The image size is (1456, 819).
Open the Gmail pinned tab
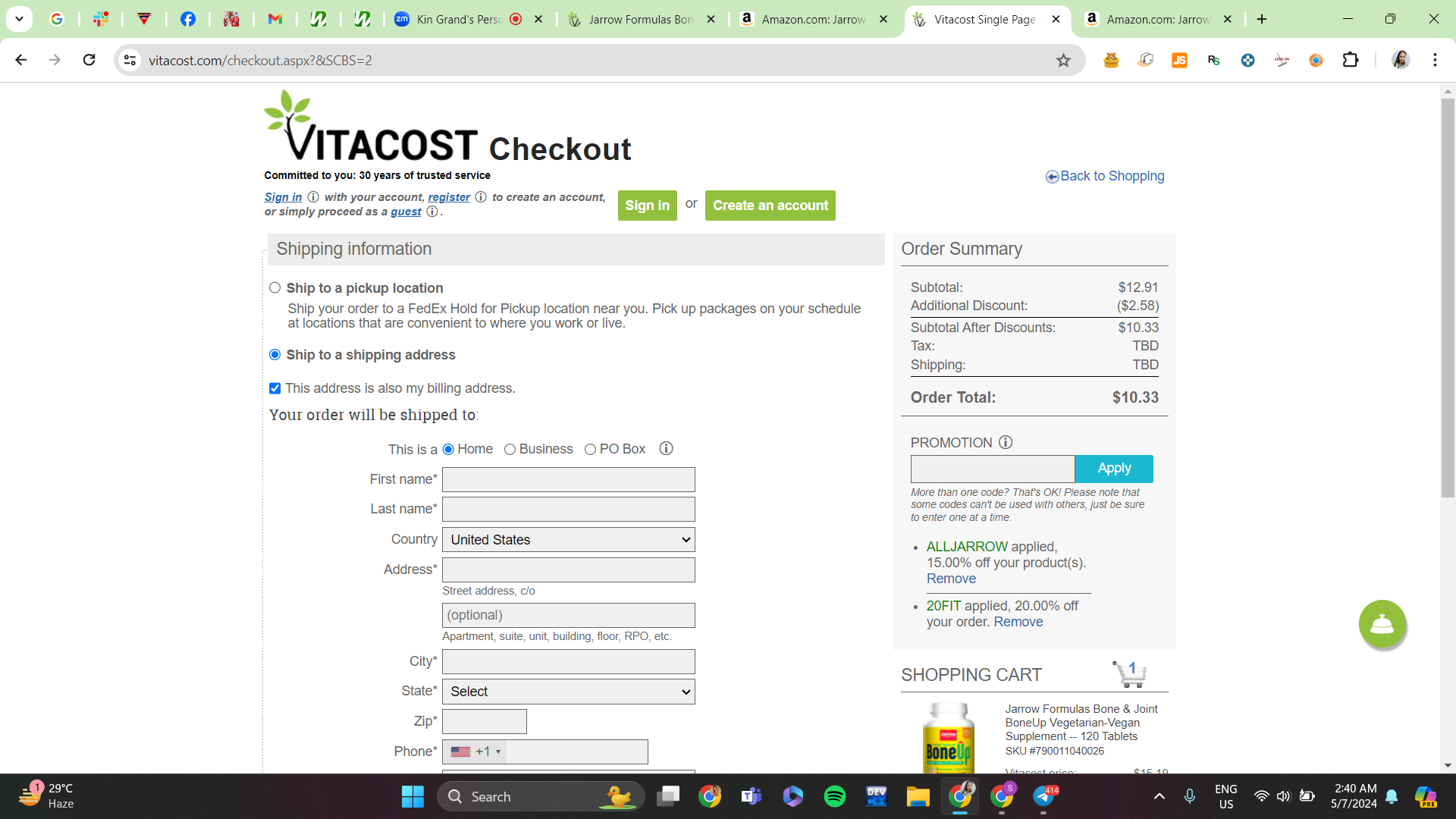(275, 19)
